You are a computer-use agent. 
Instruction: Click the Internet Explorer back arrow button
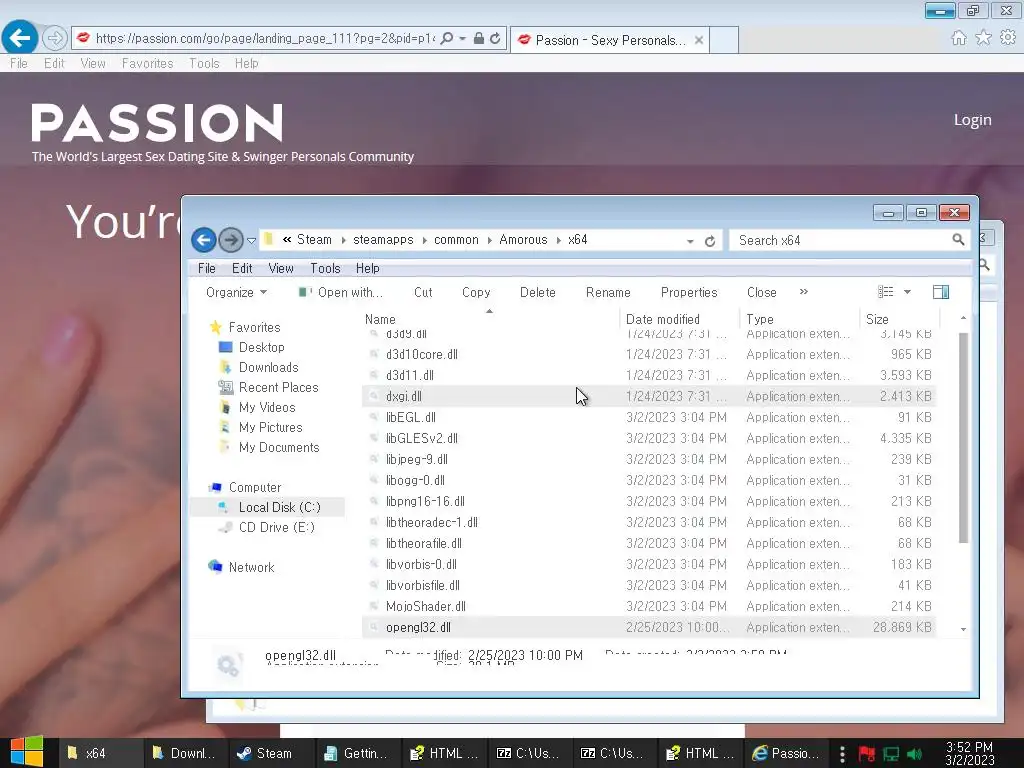[20, 38]
